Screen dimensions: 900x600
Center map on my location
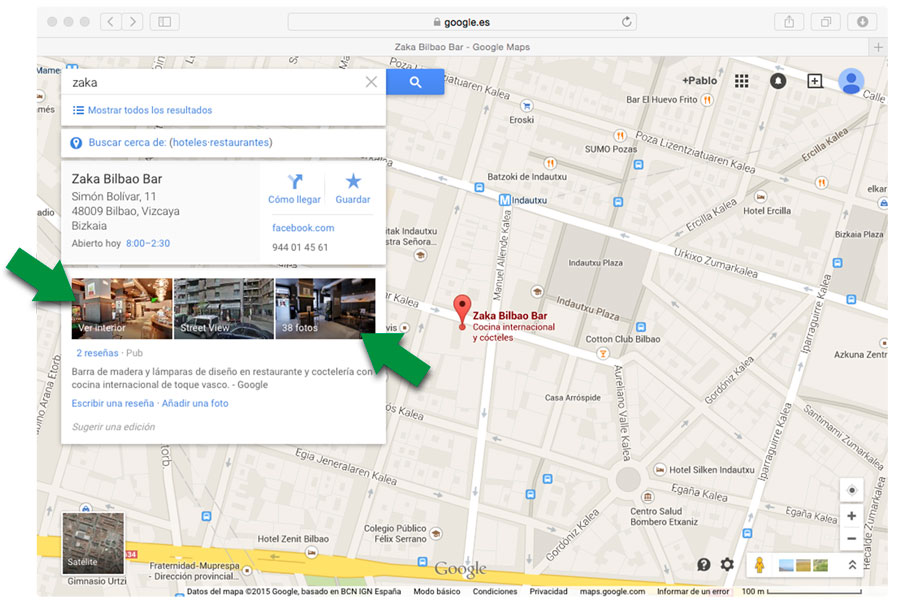point(852,490)
